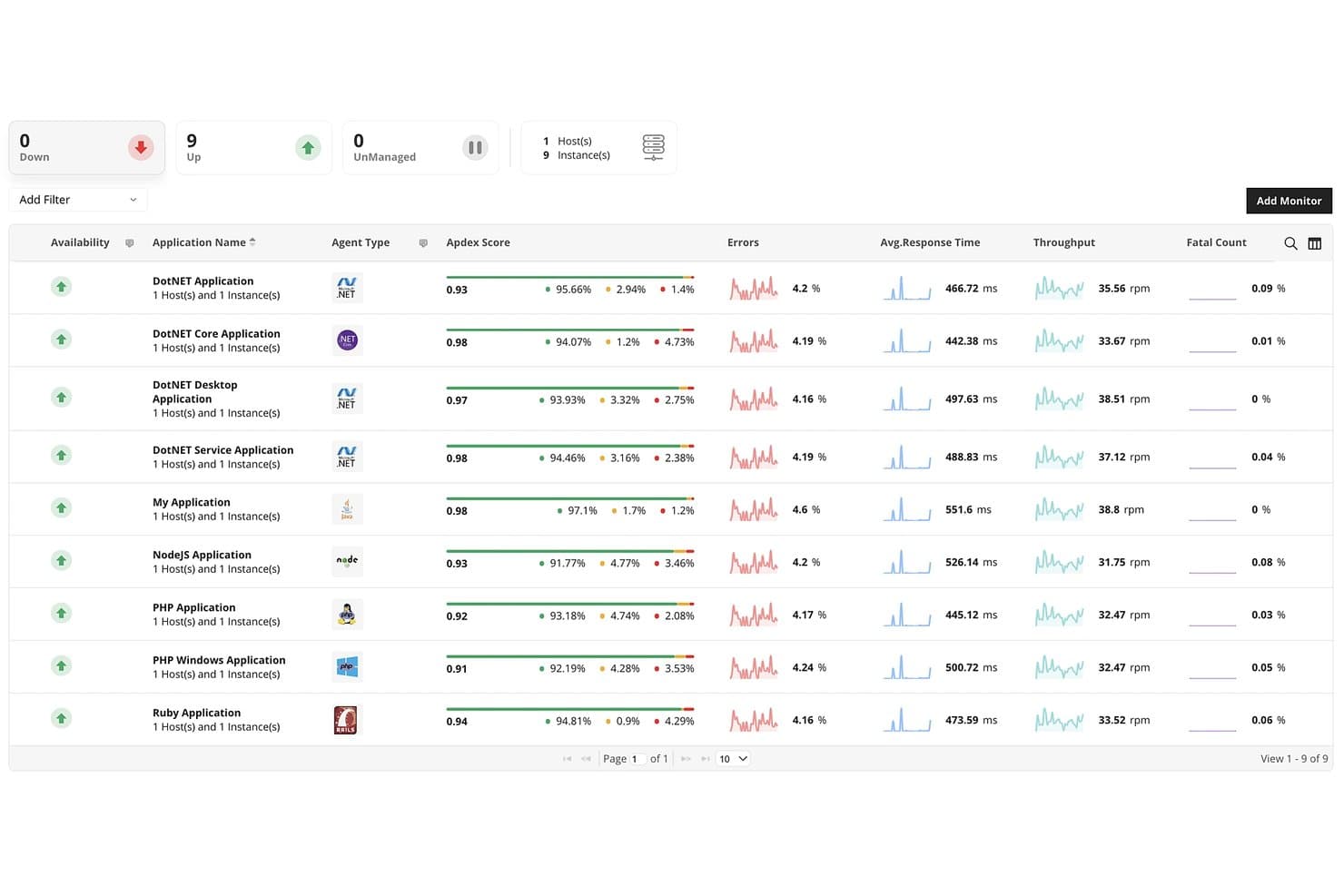Sort by Application Name column header
The width and height of the screenshot is (1344, 896).
[204, 242]
